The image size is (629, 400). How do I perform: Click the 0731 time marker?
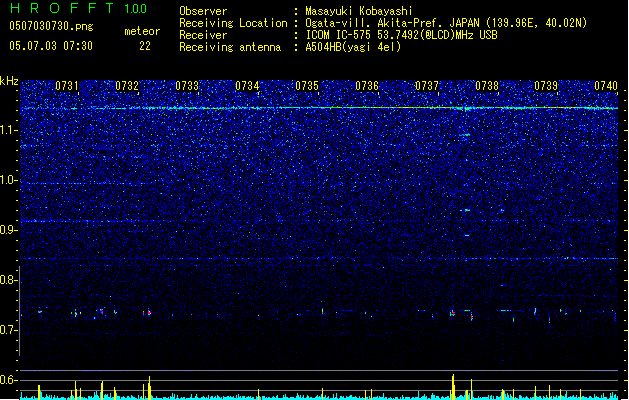[67, 86]
